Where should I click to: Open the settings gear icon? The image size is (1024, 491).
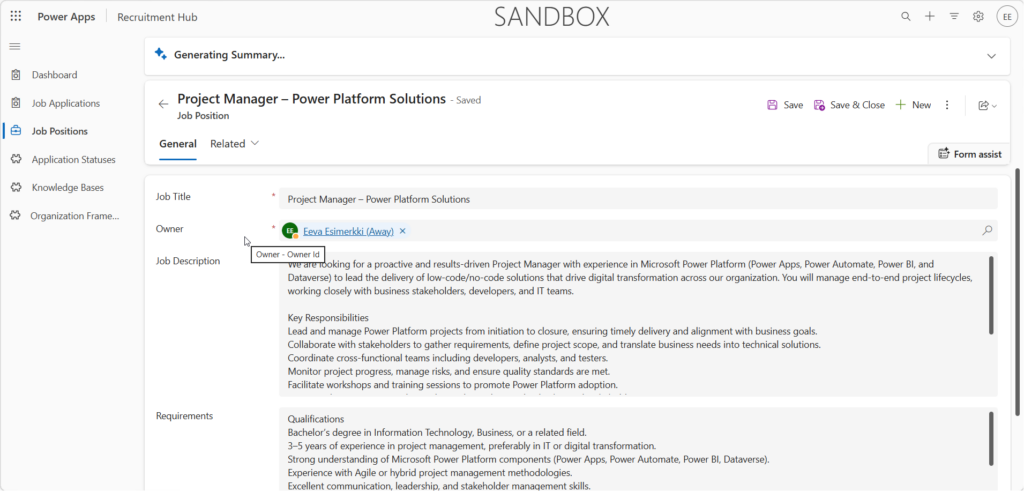click(x=978, y=16)
